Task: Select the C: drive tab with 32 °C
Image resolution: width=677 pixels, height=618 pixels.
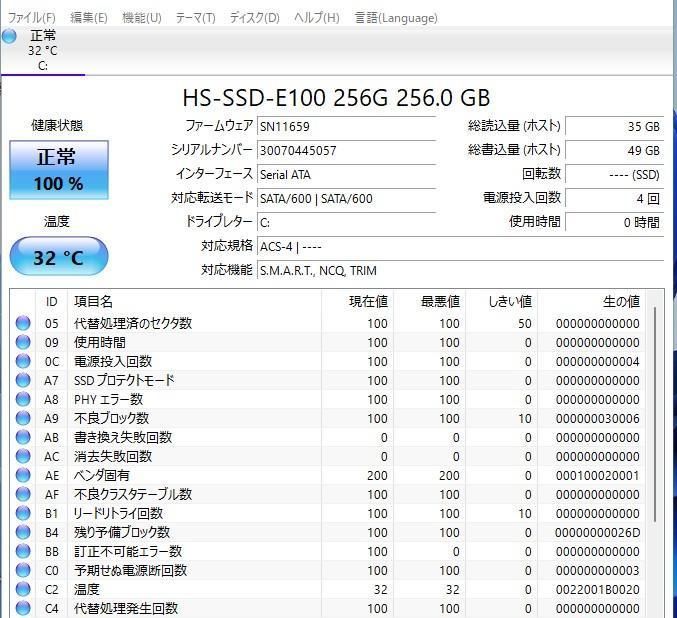Action: [43, 51]
